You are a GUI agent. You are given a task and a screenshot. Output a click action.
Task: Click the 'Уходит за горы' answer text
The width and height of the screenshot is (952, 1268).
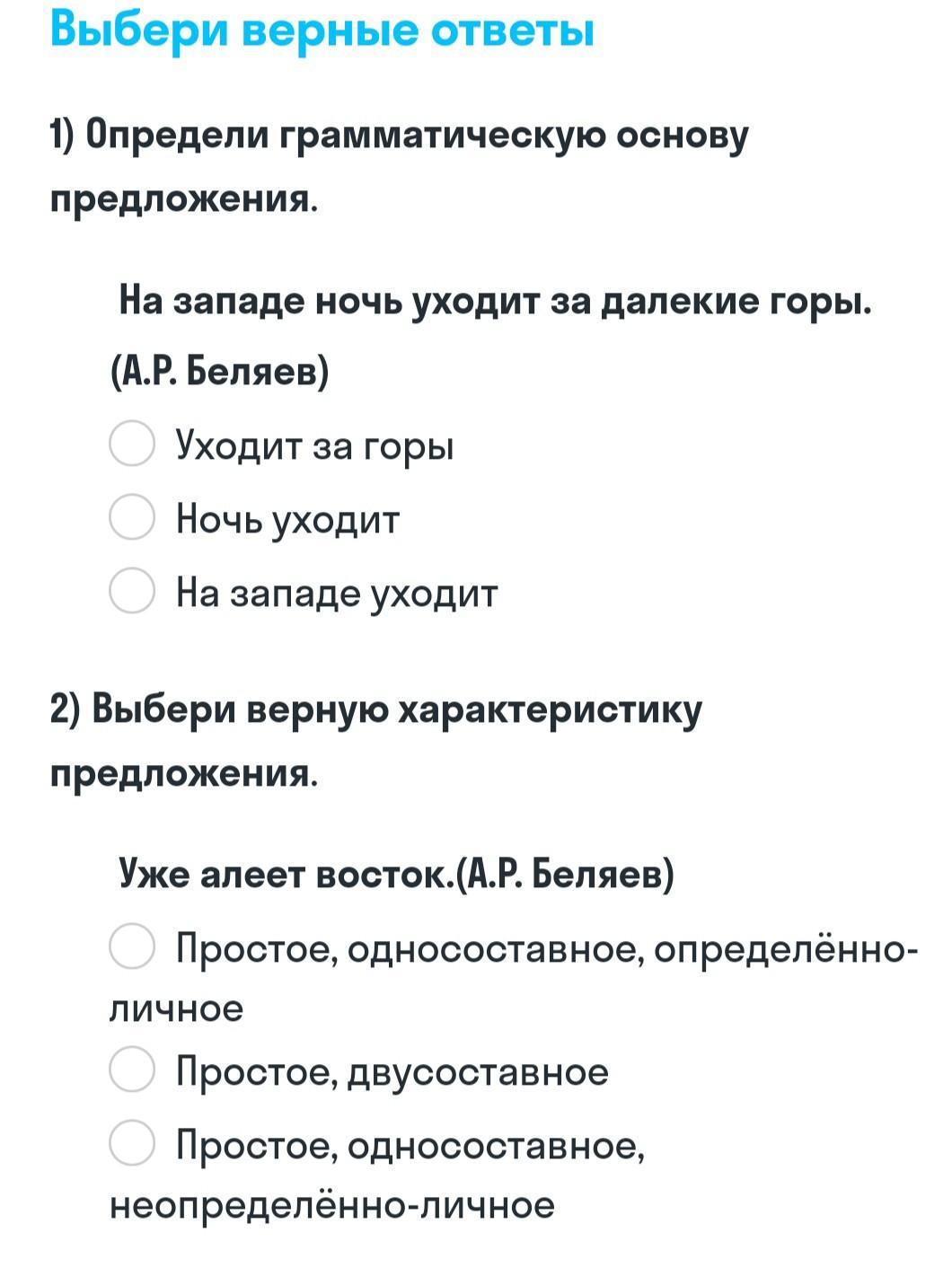314,445
